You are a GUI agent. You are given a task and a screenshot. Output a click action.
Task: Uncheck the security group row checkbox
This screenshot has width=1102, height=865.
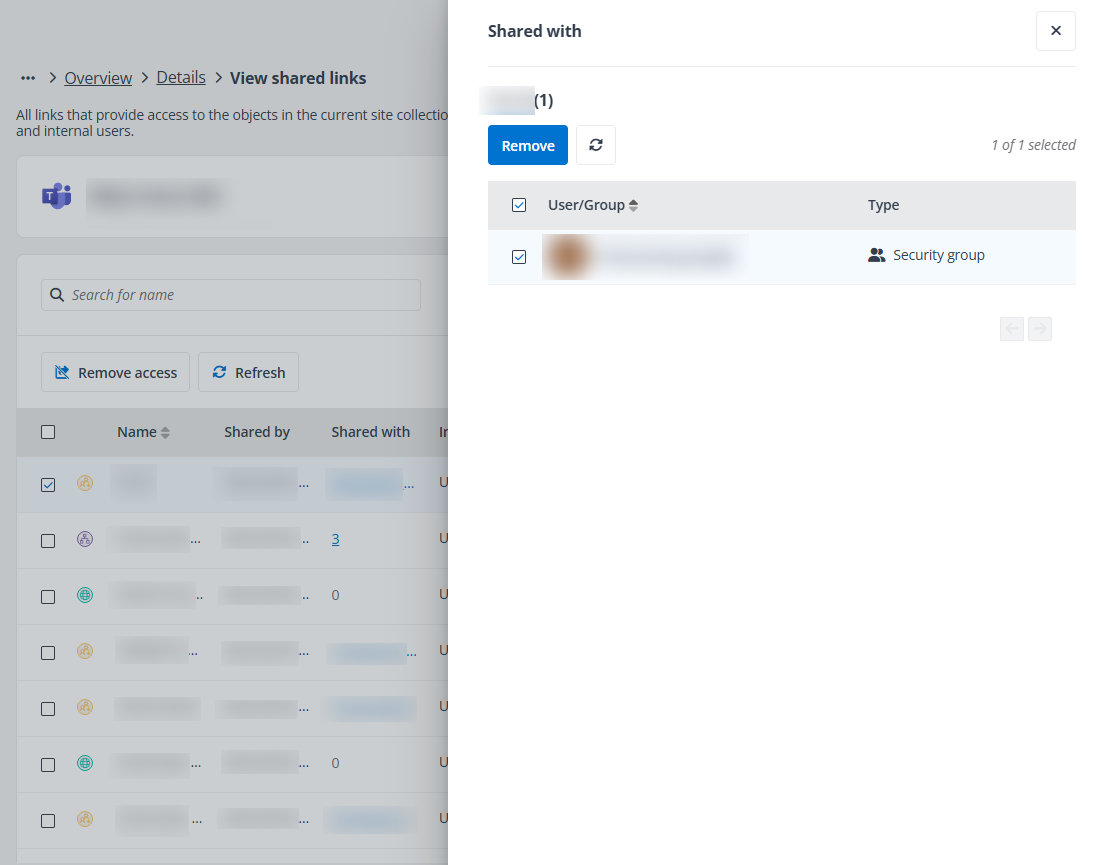point(519,257)
